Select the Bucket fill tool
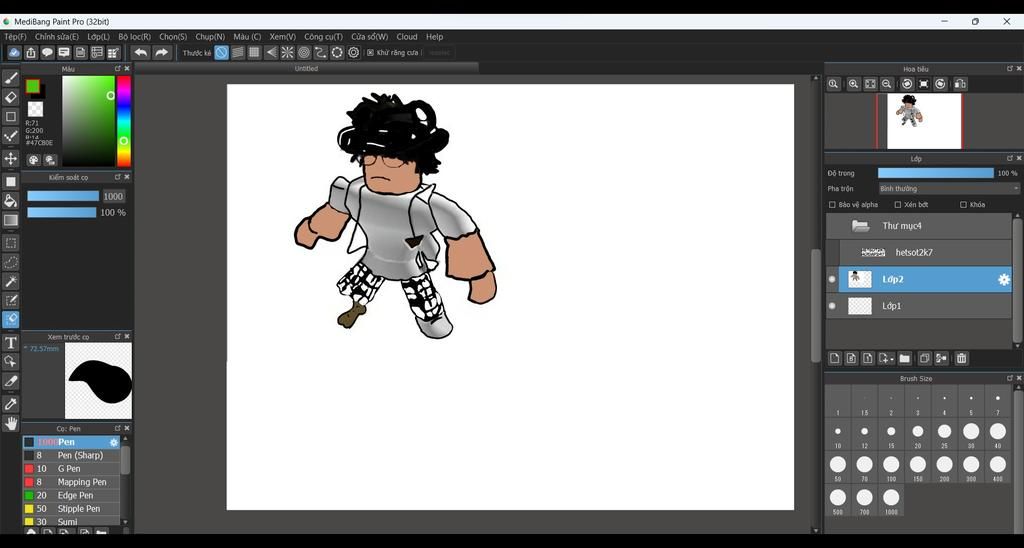The height and width of the screenshot is (548, 1024). coord(10,201)
